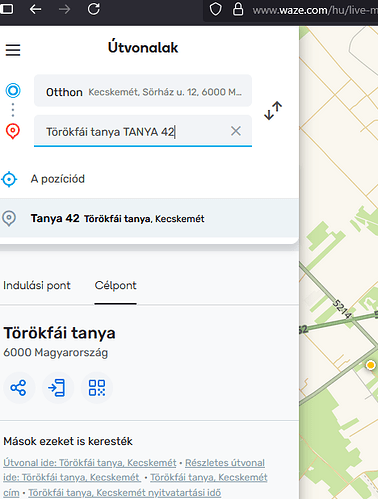Choose the 'Tanya 42 Törökfái tanya' suggestion
378x499 pixels.
coord(149,218)
